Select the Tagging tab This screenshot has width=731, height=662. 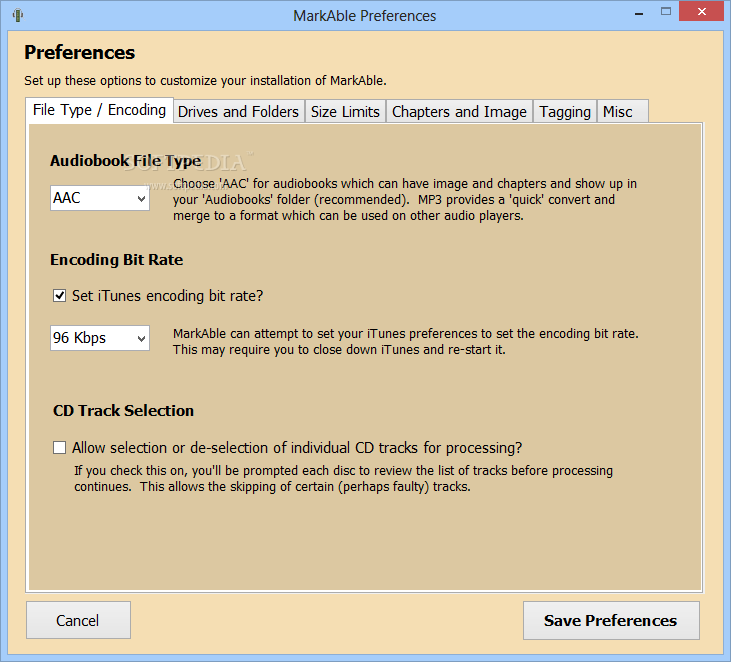(565, 112)
